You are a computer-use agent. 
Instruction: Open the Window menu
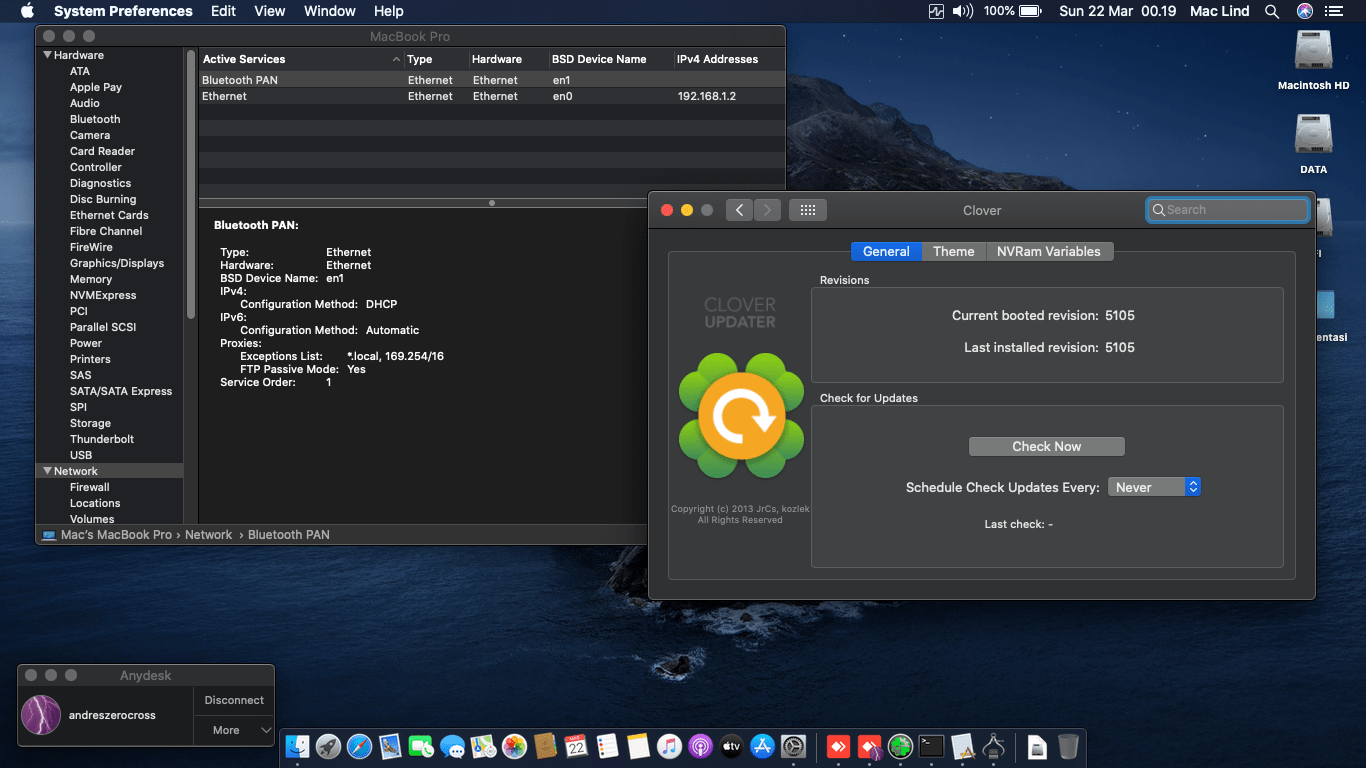click(330, 11)
